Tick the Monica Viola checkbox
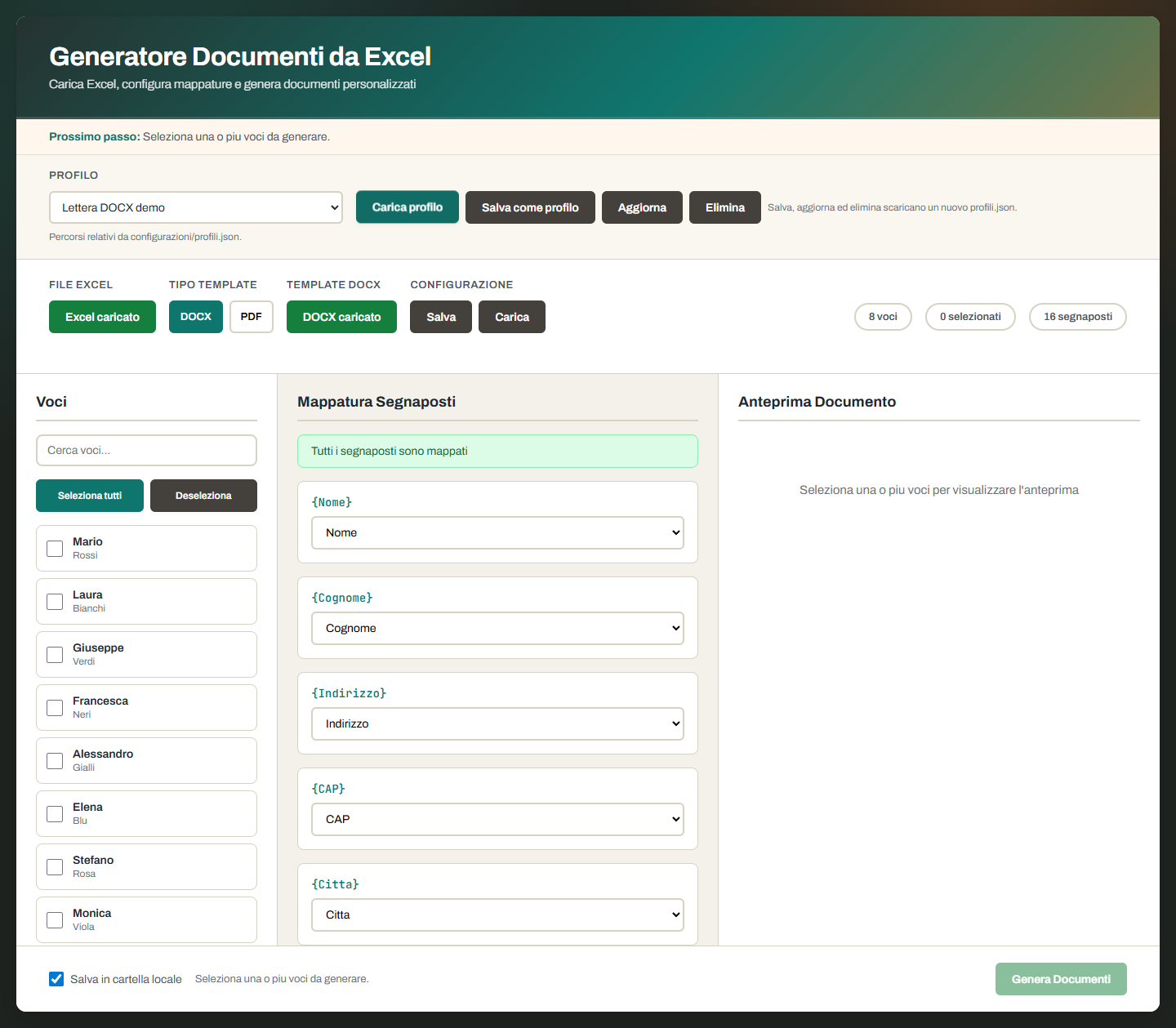1176x1028 pixels. [55, 920]
